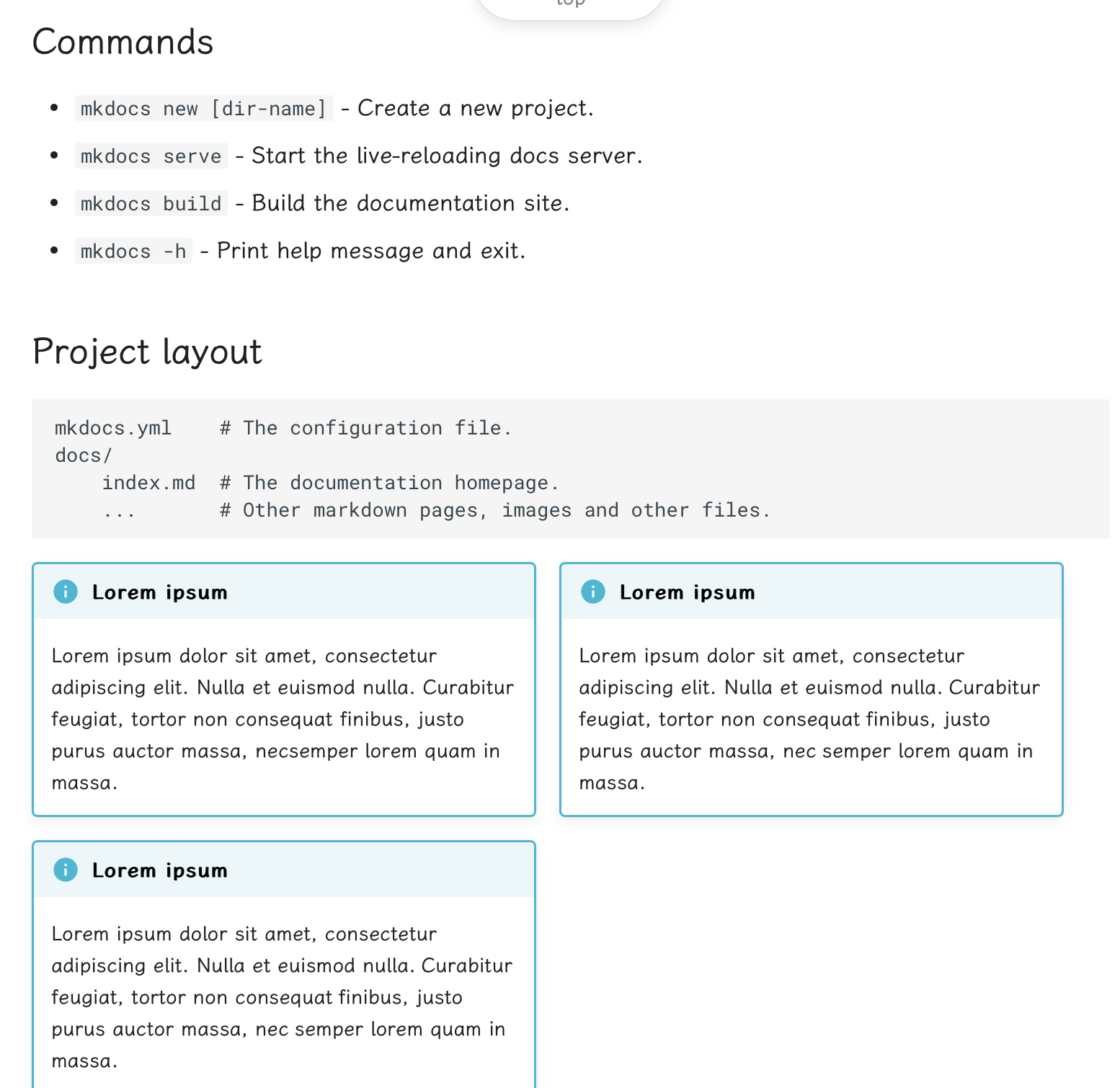Select the 'mkdocs serve' code snippet
The image size is (1120, 1088).
151,156
